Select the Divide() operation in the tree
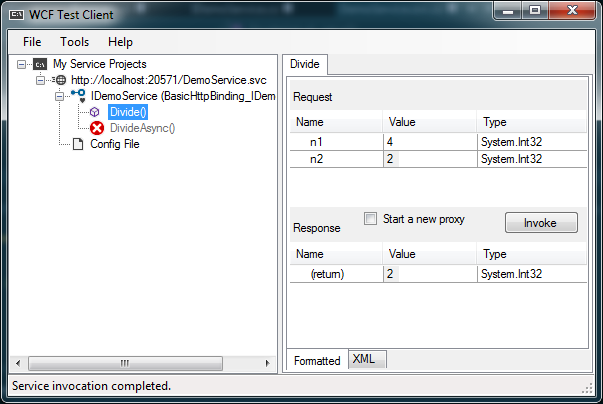This screenshot has width=603, height=404. tap(128, 112)
